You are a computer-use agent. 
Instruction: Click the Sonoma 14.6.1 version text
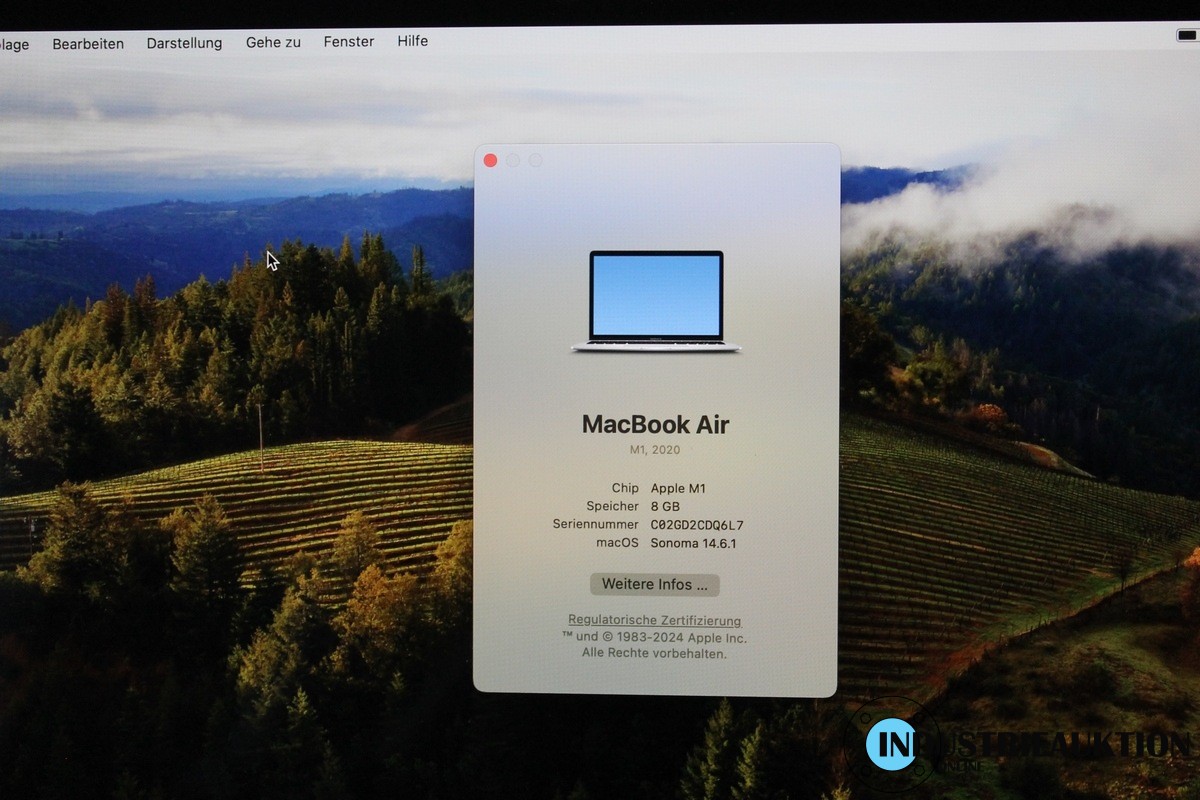(x=693, y=544)
